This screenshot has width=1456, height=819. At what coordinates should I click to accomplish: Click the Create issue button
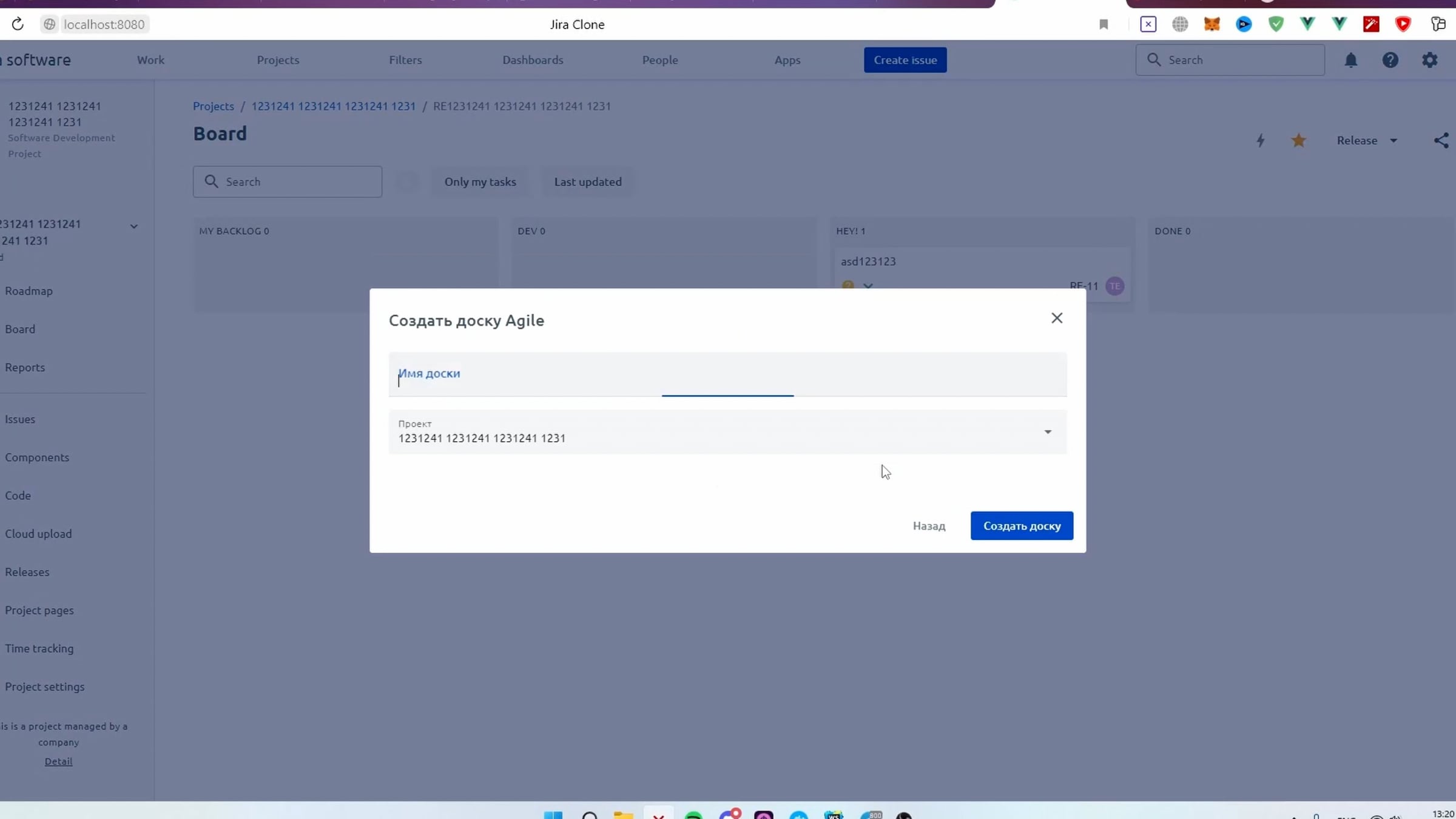coord(905,60)
